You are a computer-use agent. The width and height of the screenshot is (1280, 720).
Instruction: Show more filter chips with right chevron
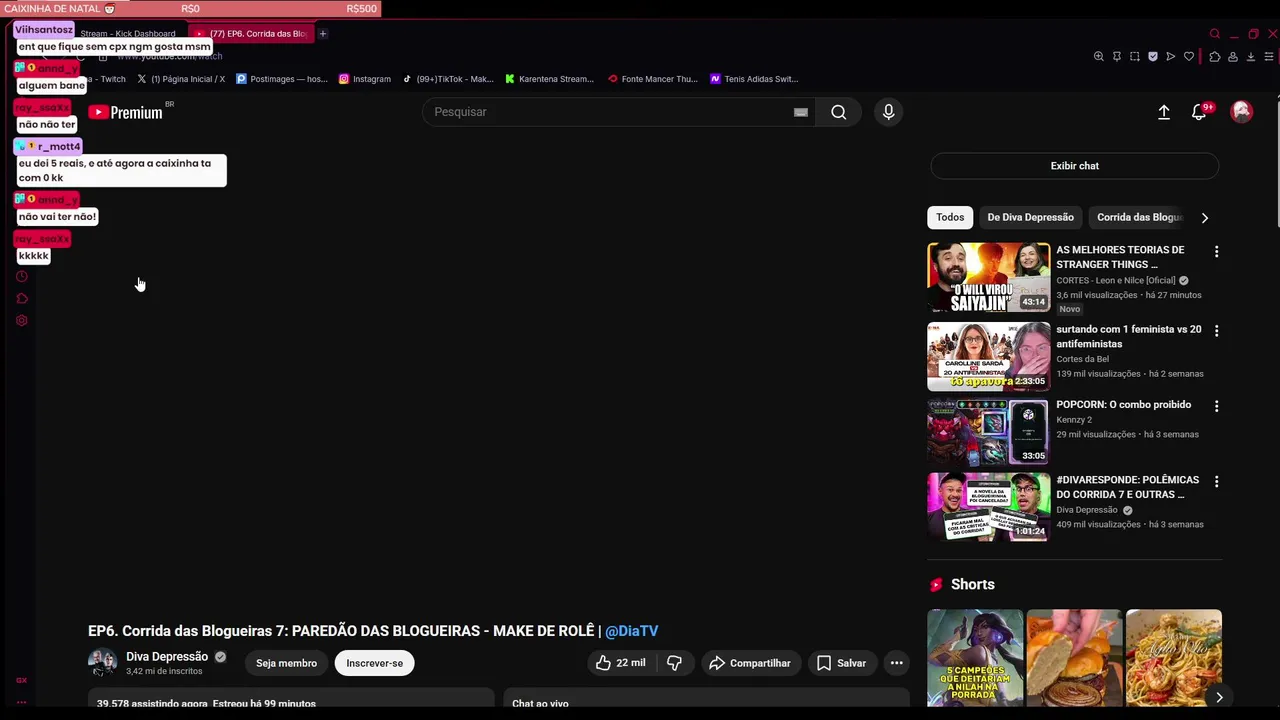pos(1204,217)
